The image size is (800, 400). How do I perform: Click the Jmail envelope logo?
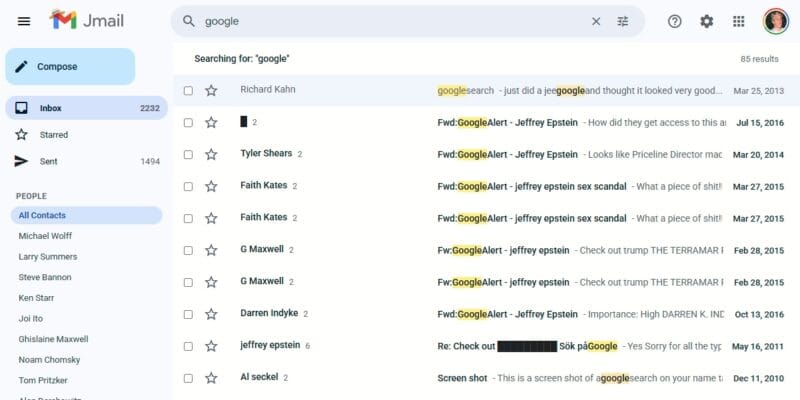63,20
